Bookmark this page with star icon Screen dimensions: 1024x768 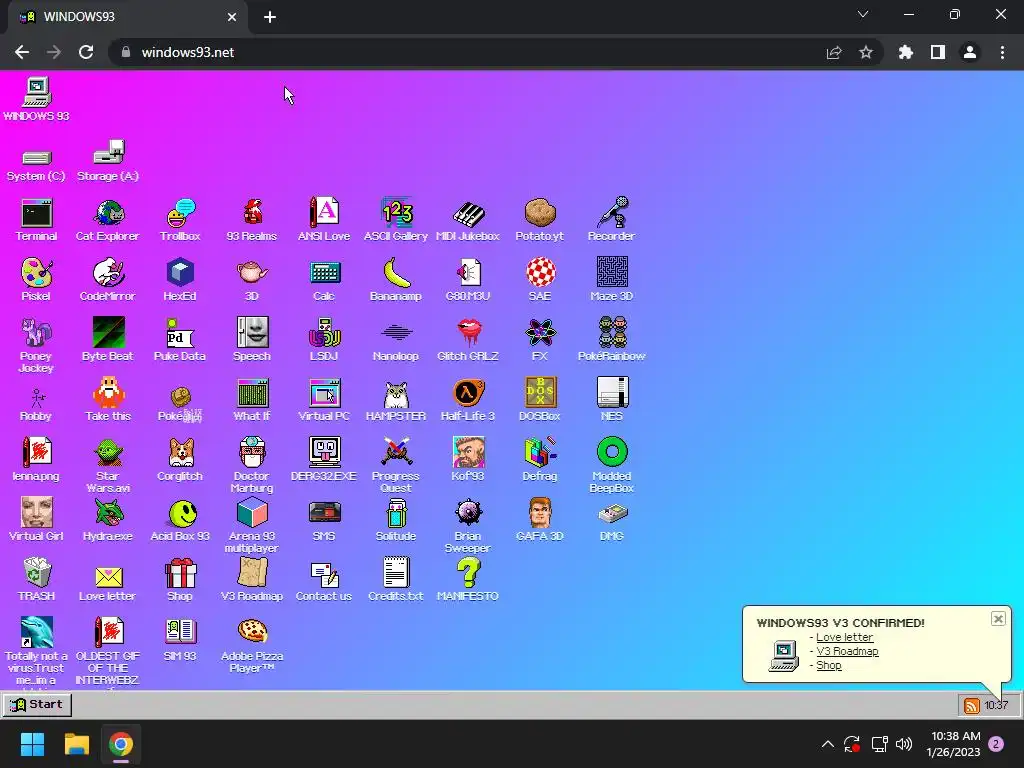click(x=866, y=52)
